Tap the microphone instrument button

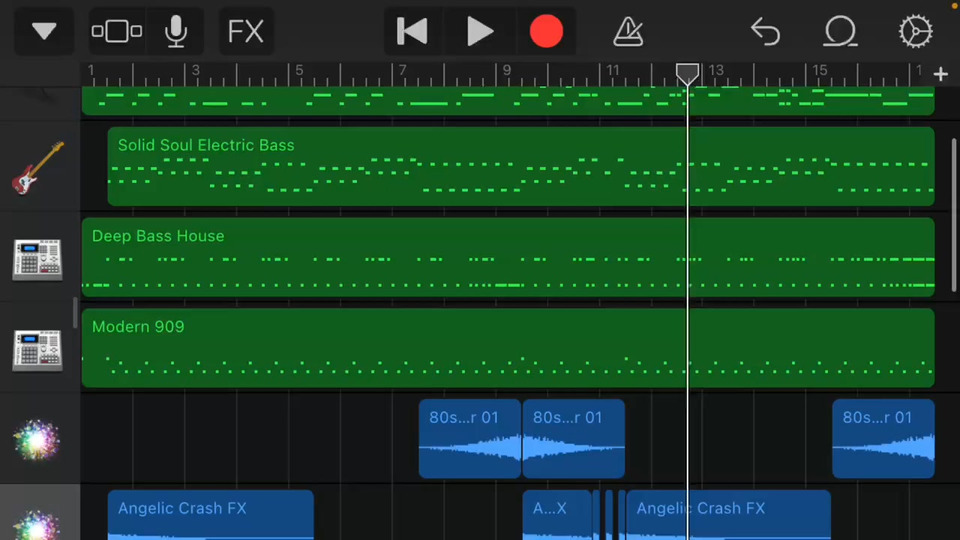(x=176, y=31)
